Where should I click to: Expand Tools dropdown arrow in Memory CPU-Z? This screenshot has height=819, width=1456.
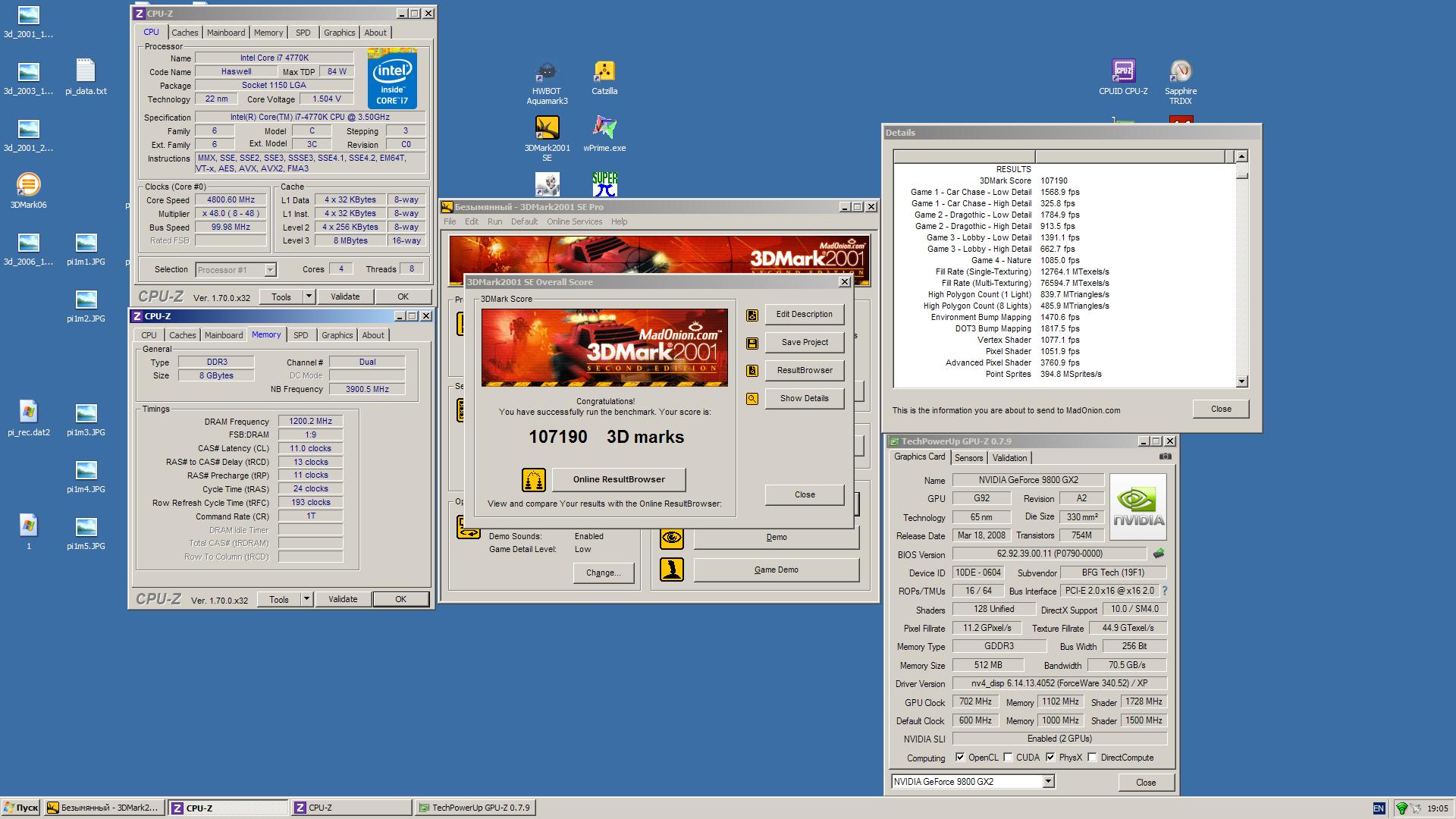point(306,599)
